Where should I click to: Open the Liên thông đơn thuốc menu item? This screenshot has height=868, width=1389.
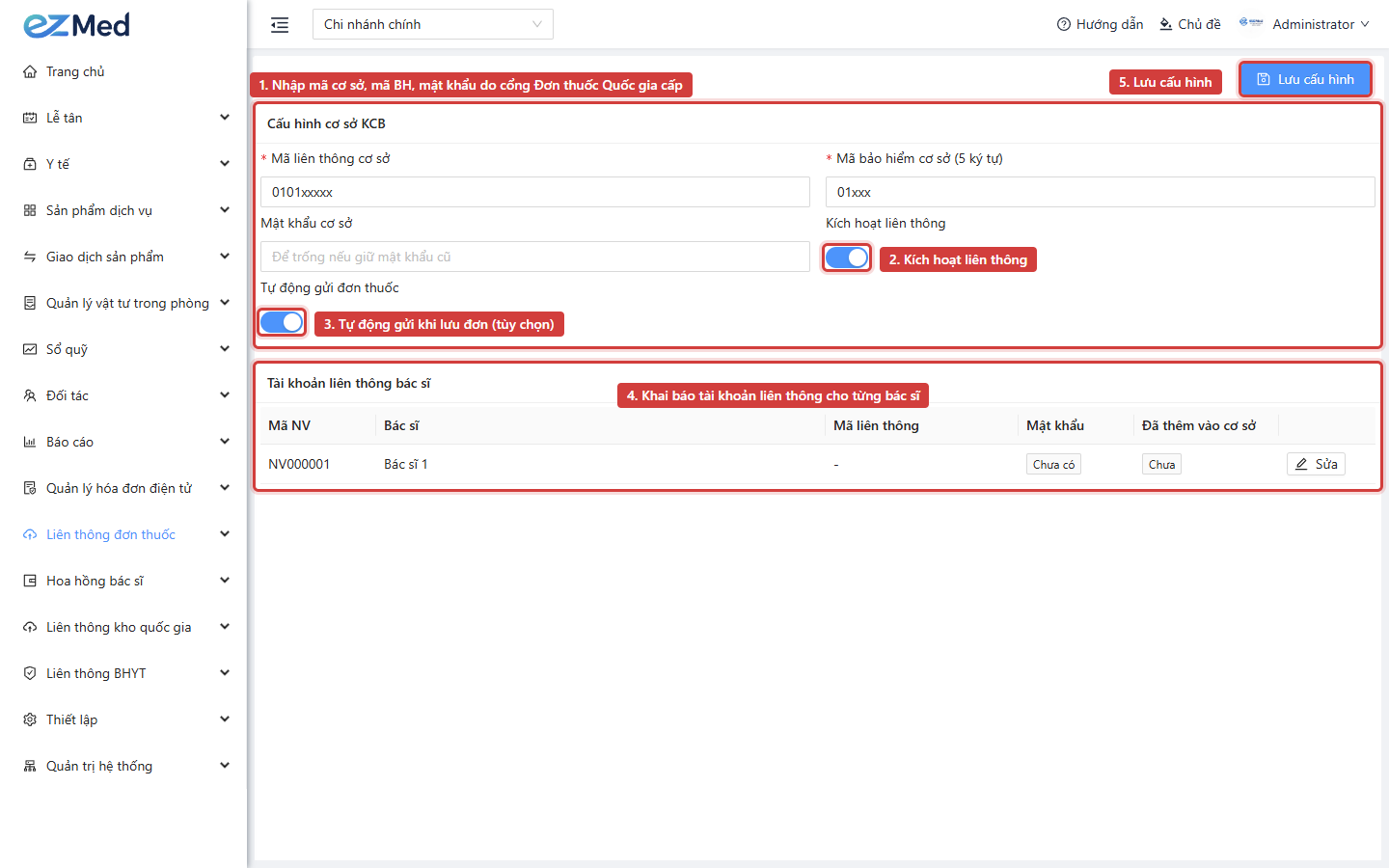click(x=123, y=534)
